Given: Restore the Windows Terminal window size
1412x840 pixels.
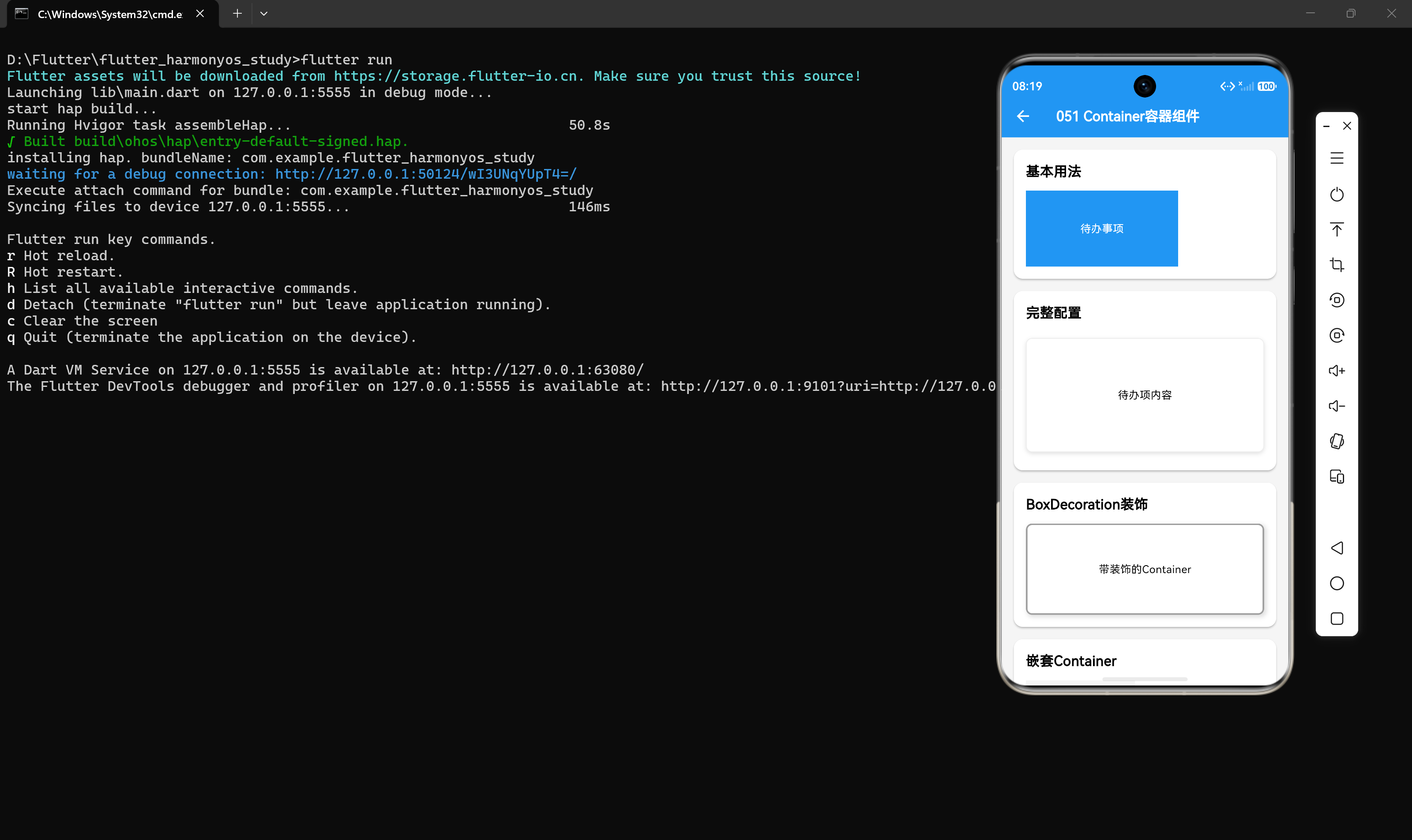Looking at the screenshot, I should 1351,14.
